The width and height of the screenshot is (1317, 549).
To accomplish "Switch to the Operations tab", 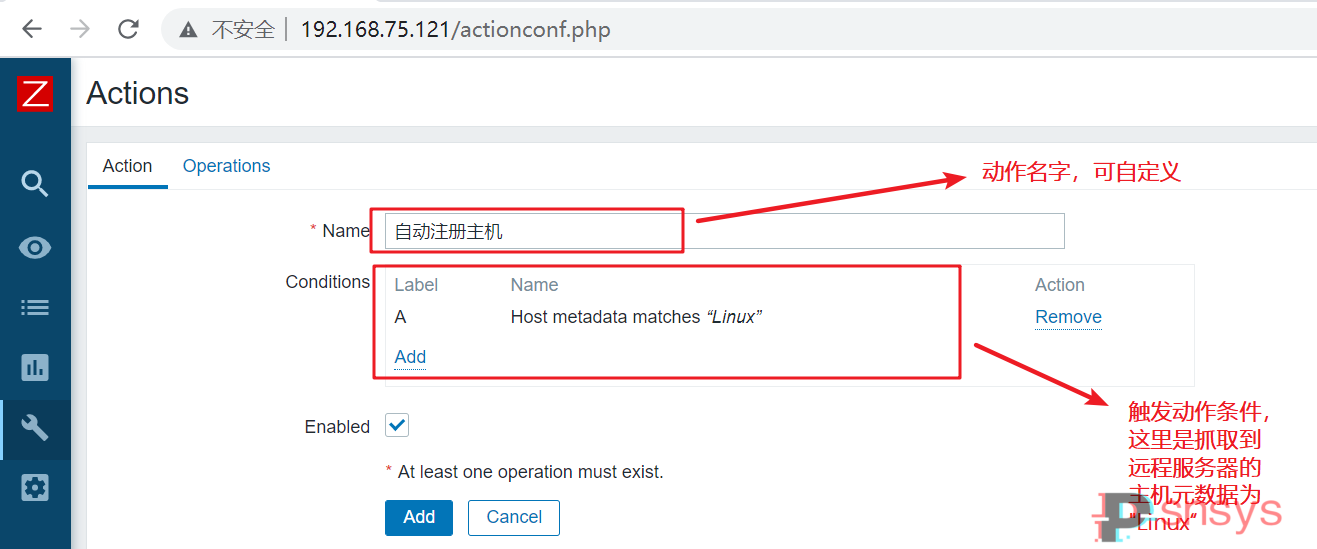I will (226, 166).
